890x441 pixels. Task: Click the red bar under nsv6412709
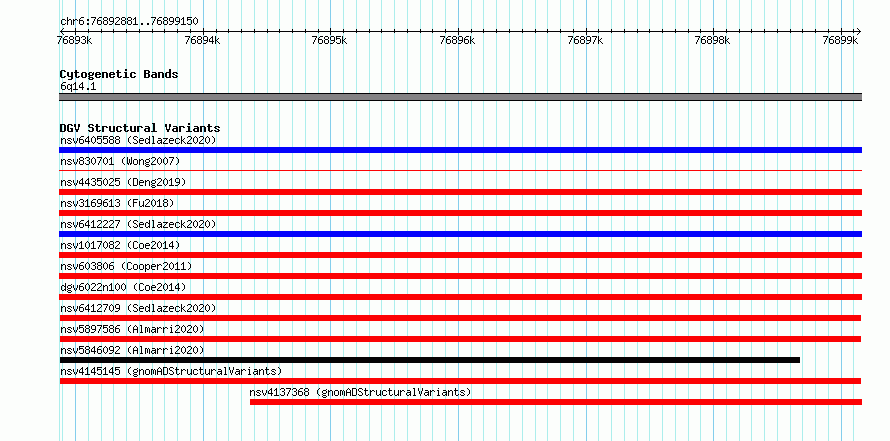(460, 318)
